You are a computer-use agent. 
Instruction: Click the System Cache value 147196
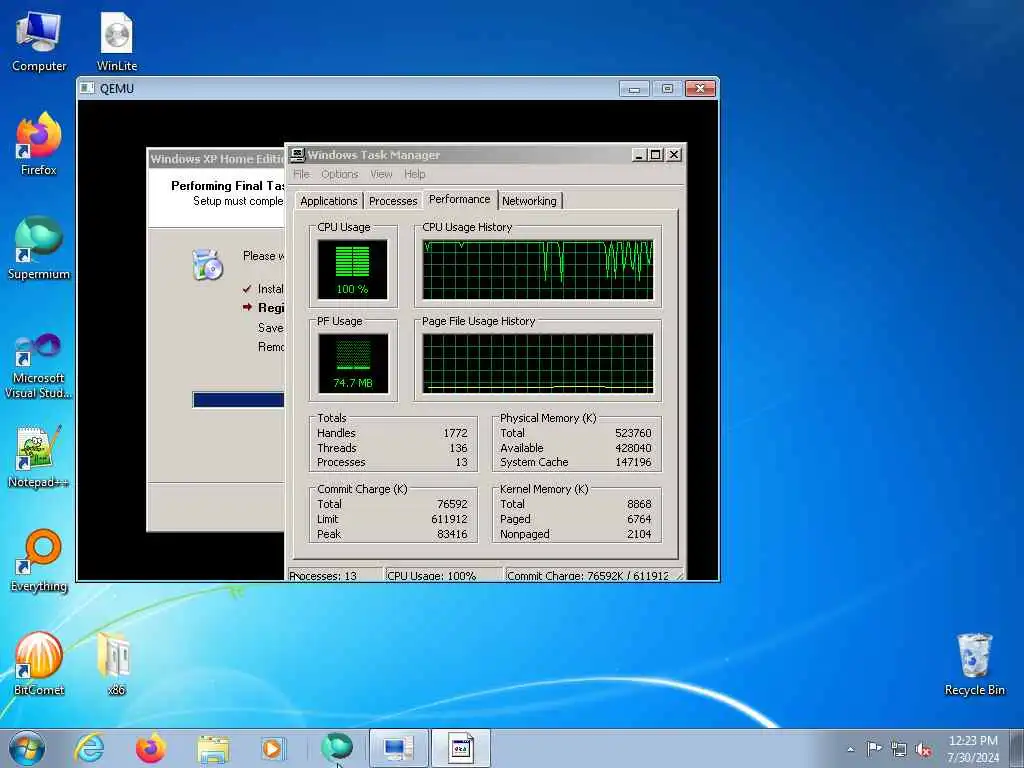pyautogui.click(x=633, y=462)
